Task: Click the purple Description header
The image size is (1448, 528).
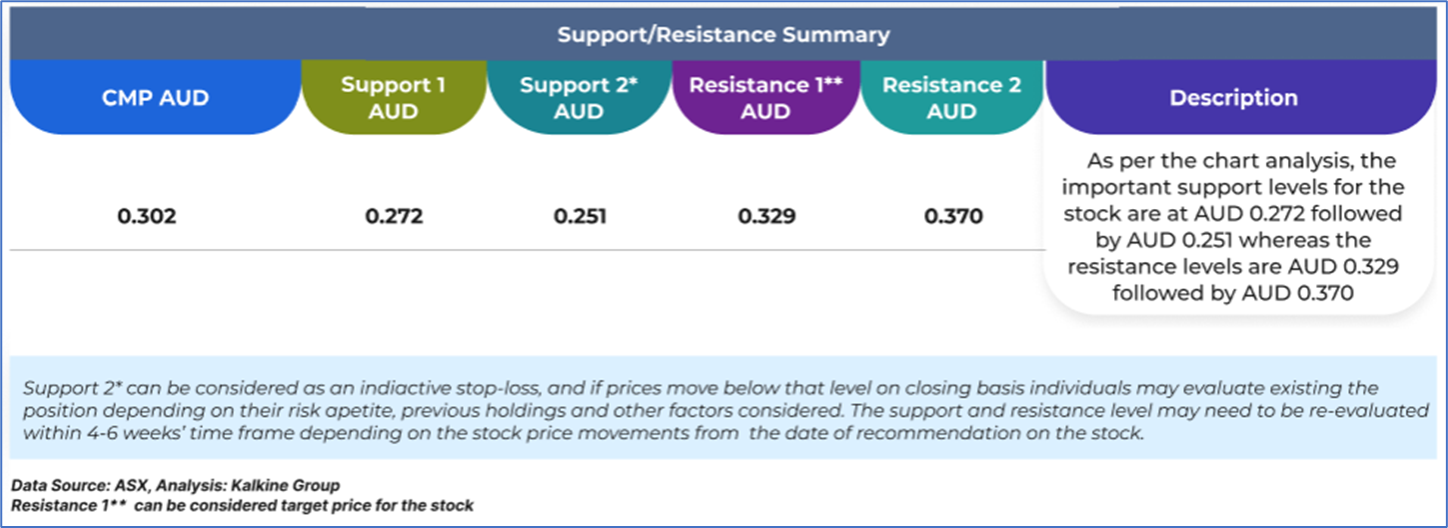Action: pos(1233,98)
